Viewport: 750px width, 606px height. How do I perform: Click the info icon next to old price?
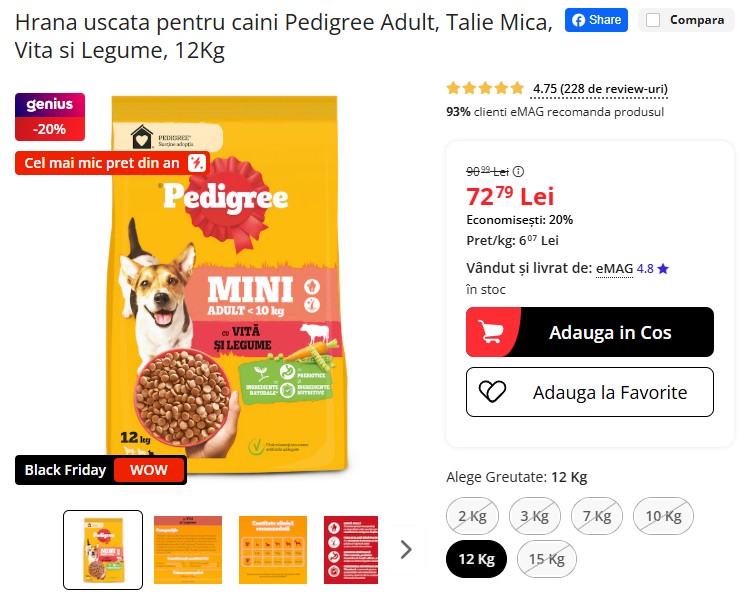[518, 171]
